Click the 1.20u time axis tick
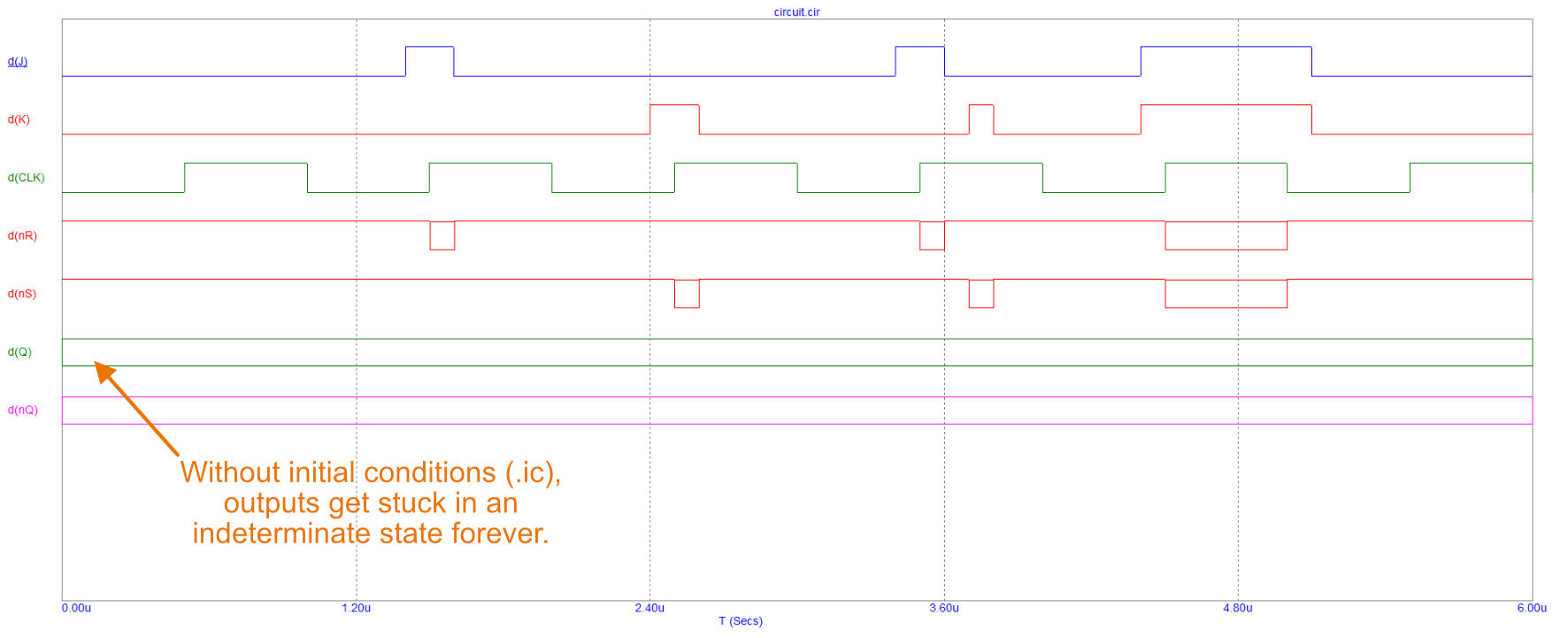 [356, 608]
